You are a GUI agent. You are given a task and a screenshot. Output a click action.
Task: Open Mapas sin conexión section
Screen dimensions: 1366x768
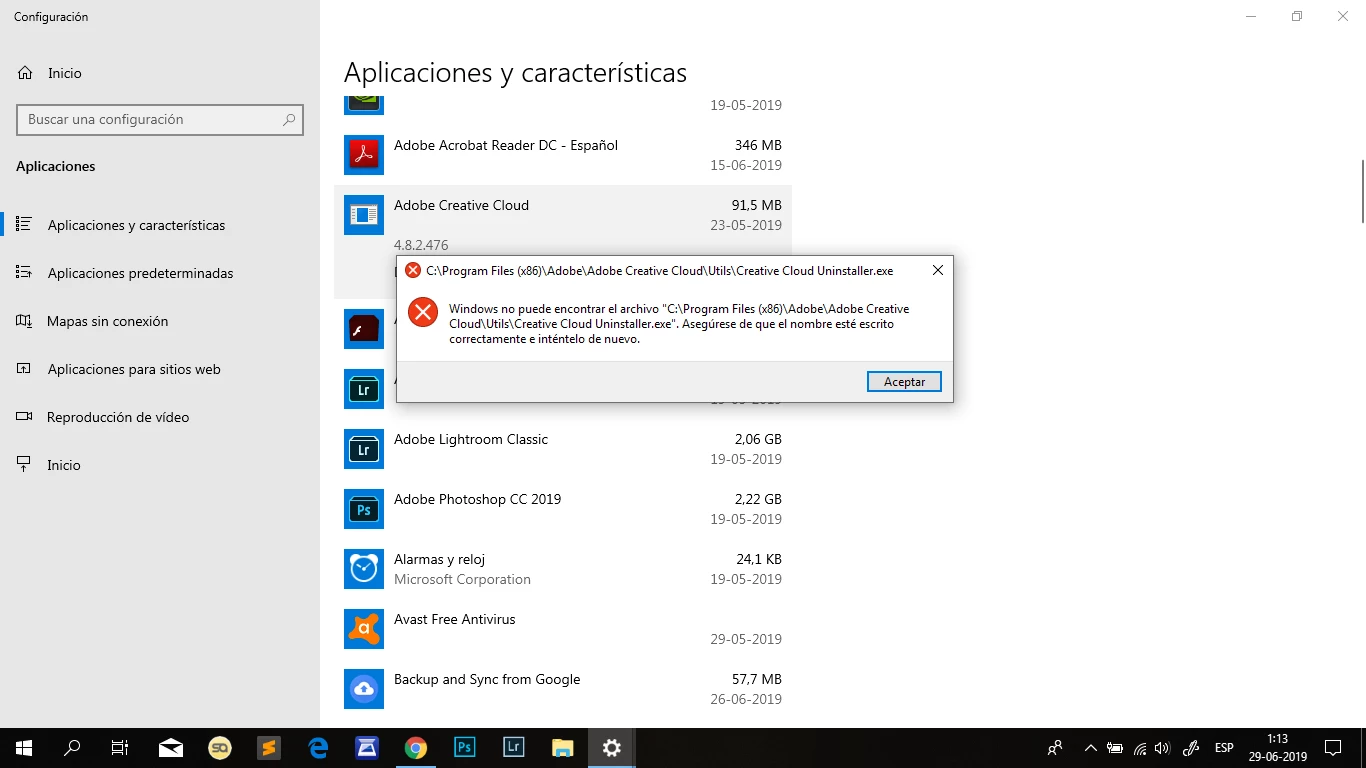click(107, 321)
